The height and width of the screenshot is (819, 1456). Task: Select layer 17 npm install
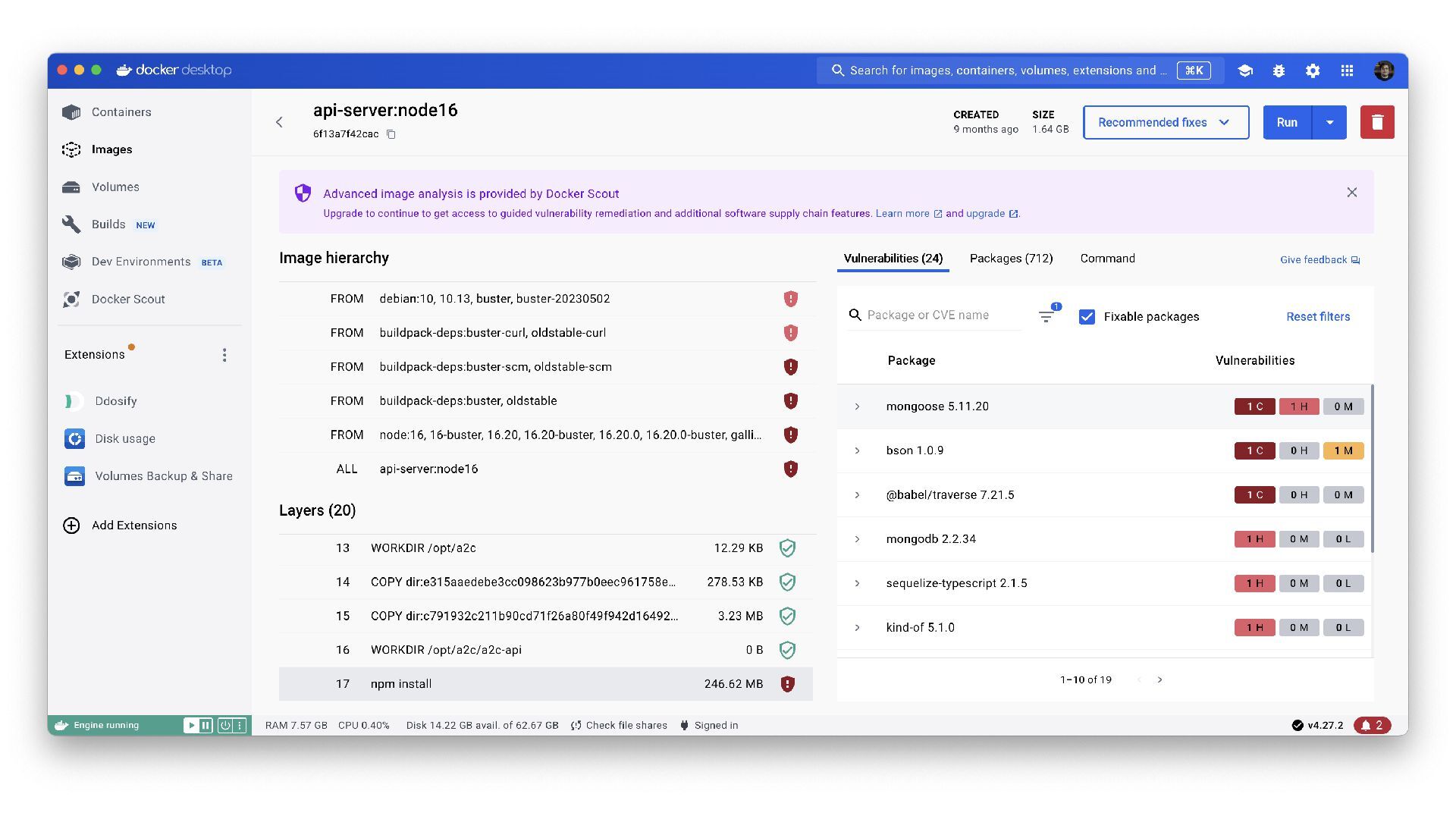(x=545, y=684)
